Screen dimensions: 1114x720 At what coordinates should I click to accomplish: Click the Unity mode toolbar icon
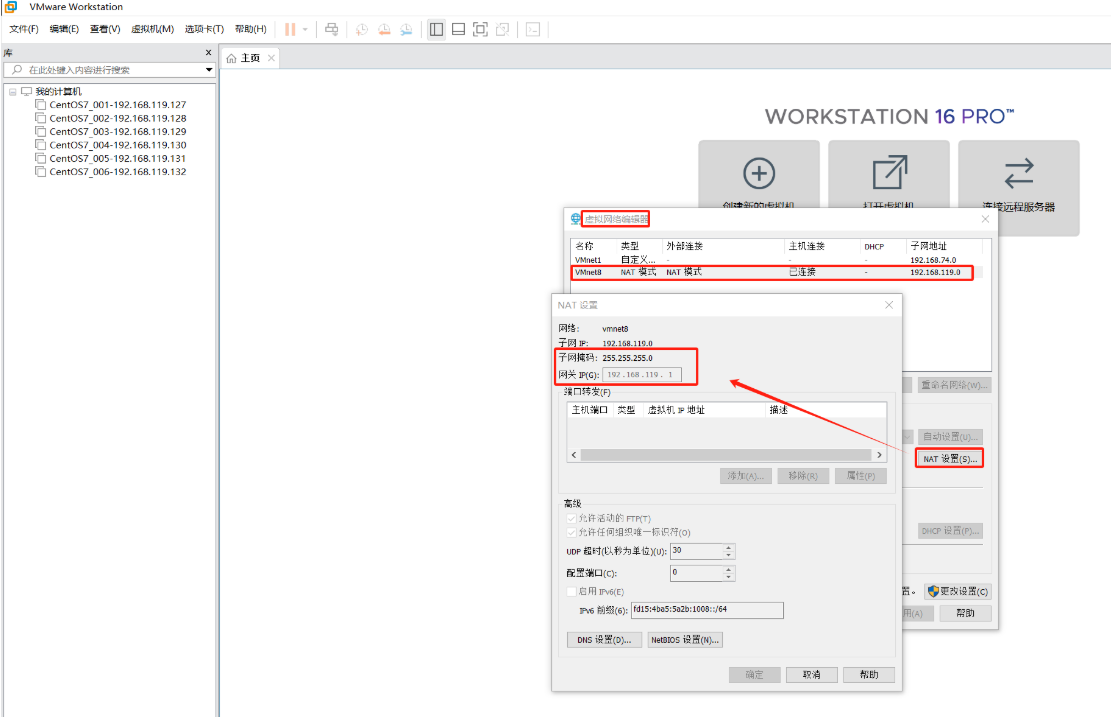502,29
